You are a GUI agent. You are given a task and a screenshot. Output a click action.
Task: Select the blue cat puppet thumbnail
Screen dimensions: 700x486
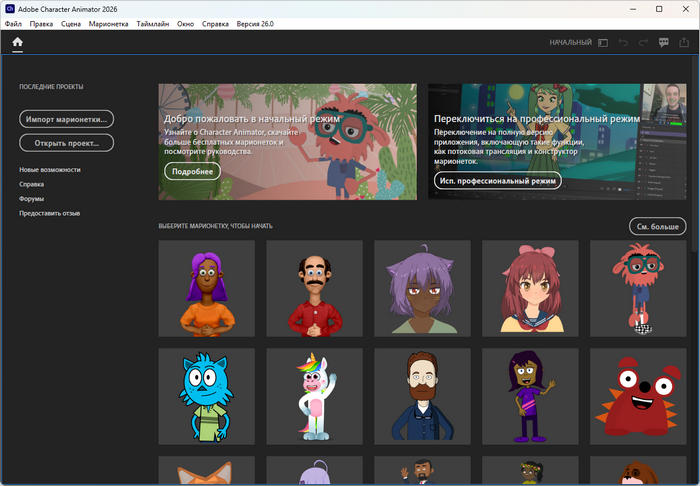point(208,396)
